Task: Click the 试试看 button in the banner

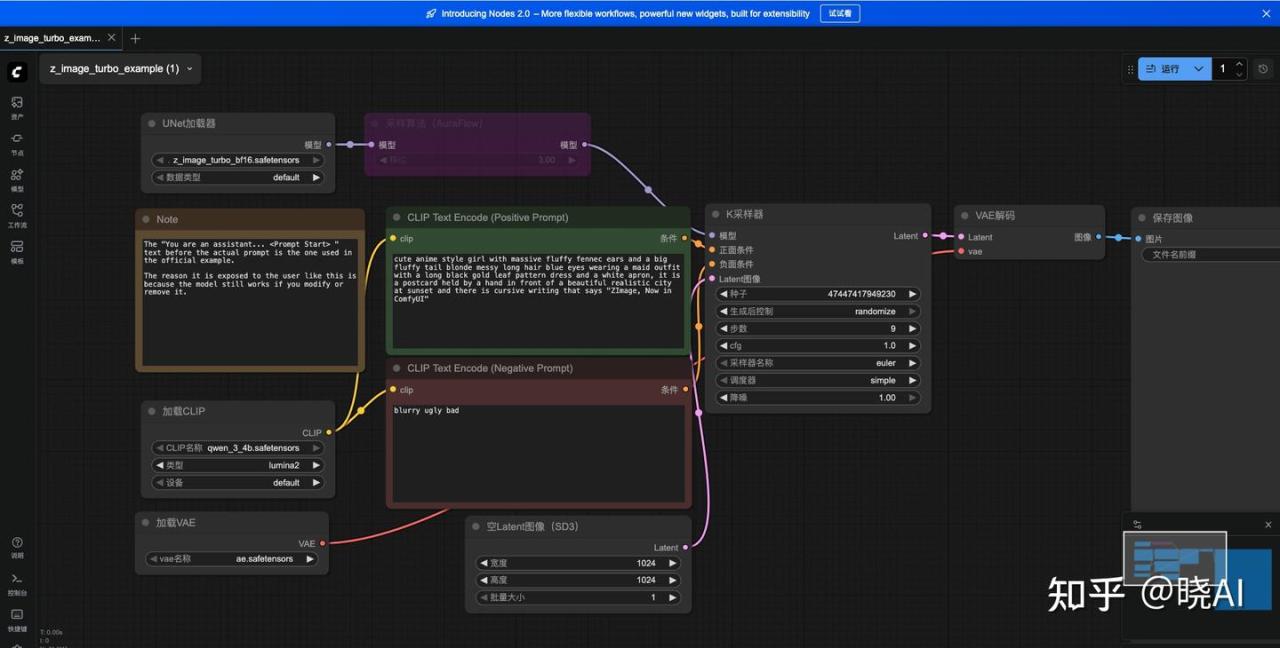Action: click(839, 14)
